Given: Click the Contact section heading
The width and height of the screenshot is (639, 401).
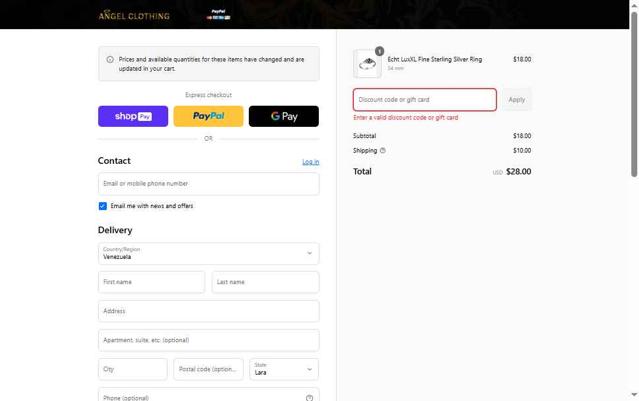Looking at the screenshot, I should click(114, 161).
